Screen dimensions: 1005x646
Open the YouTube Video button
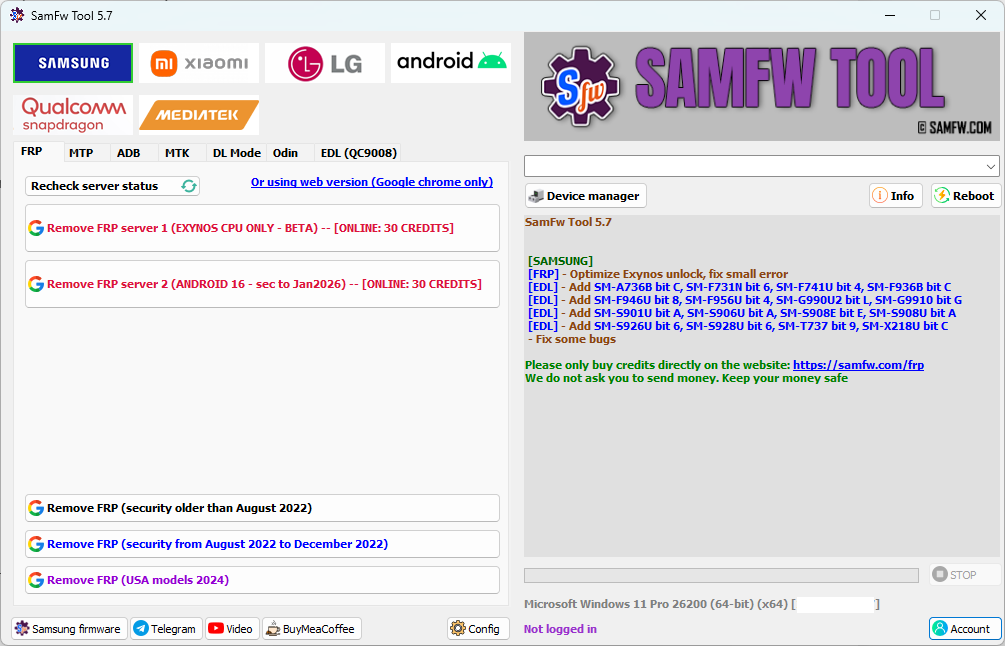pos(233,629)
